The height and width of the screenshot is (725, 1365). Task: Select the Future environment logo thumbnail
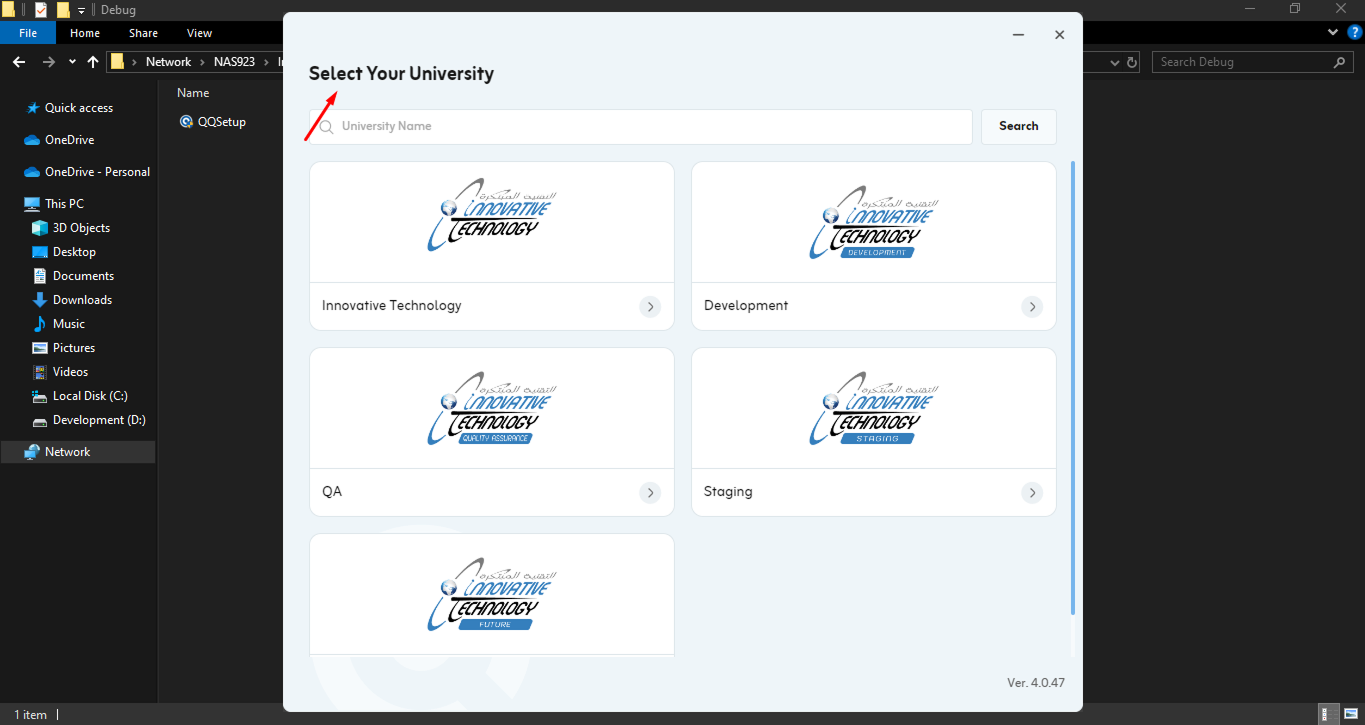492,595
